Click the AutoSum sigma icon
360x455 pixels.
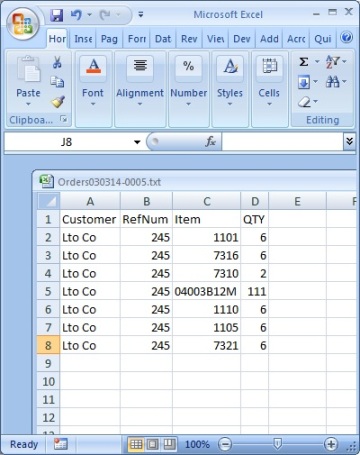tap(304, 62)
